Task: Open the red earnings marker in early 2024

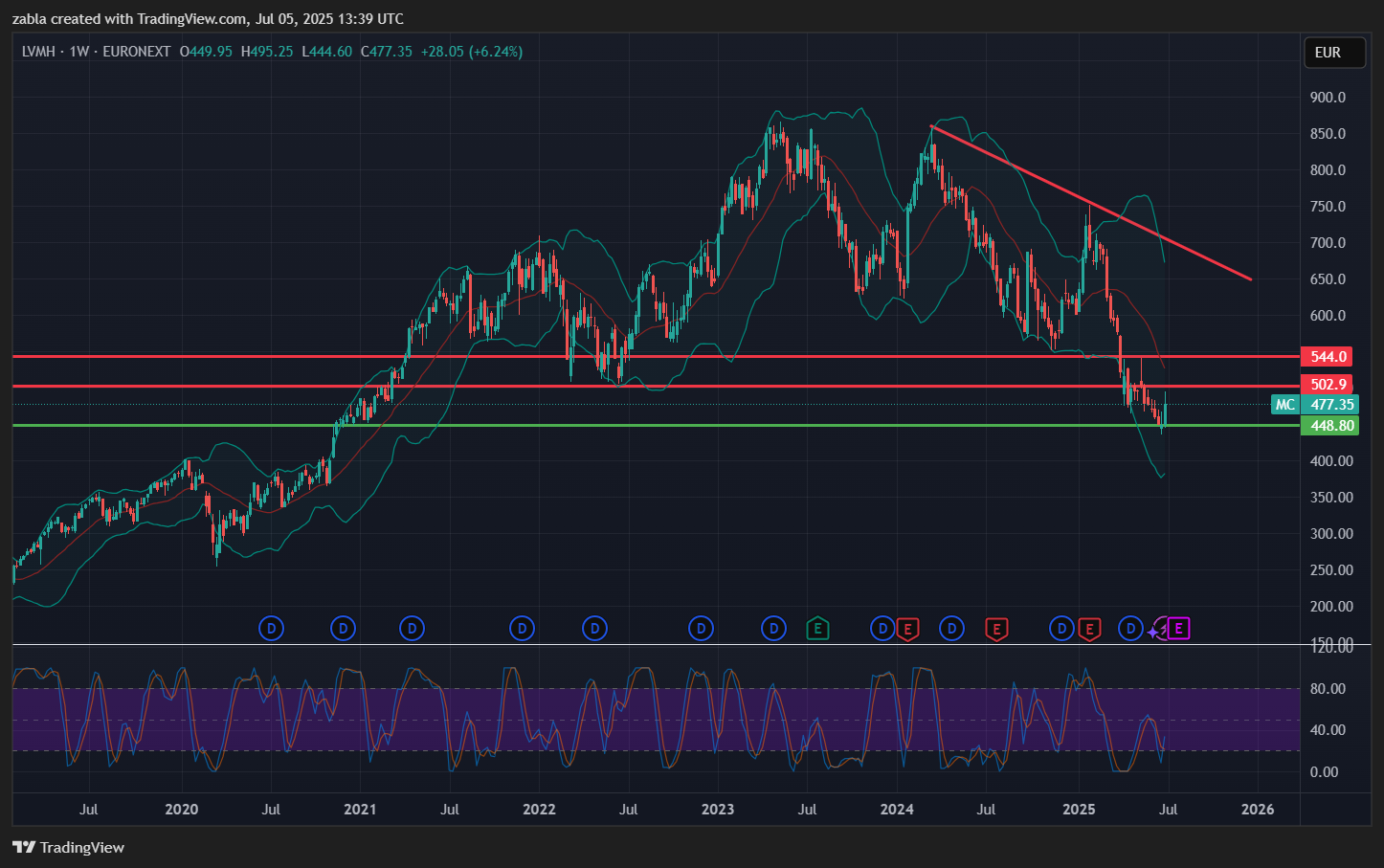Action: tap(908, 629)
